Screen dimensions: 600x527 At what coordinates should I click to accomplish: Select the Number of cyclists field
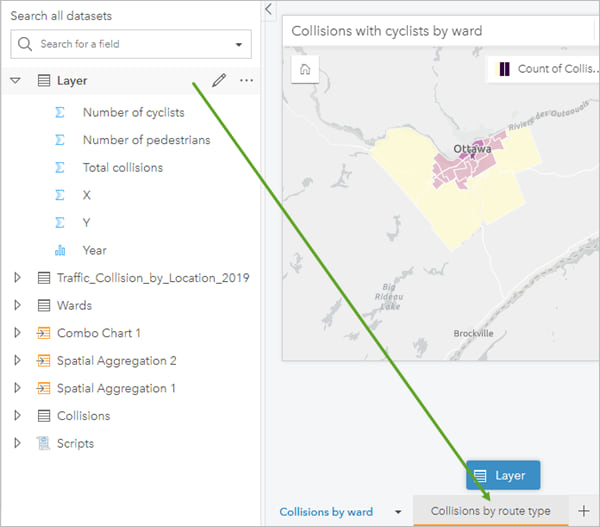coord(132,113)
